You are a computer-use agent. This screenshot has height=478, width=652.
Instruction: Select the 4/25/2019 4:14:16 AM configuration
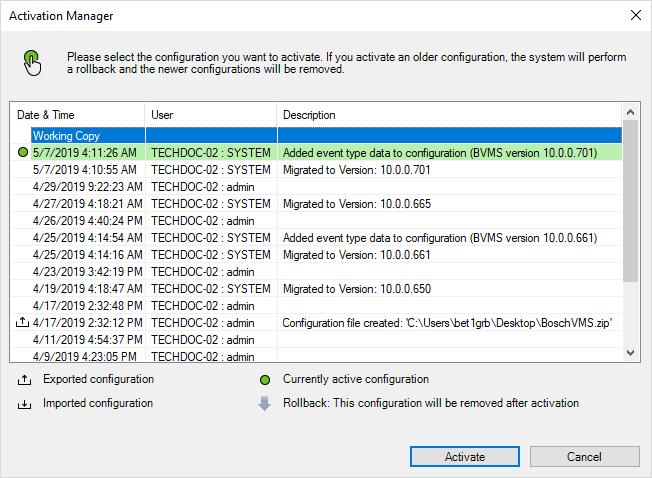tap(316, 255)
